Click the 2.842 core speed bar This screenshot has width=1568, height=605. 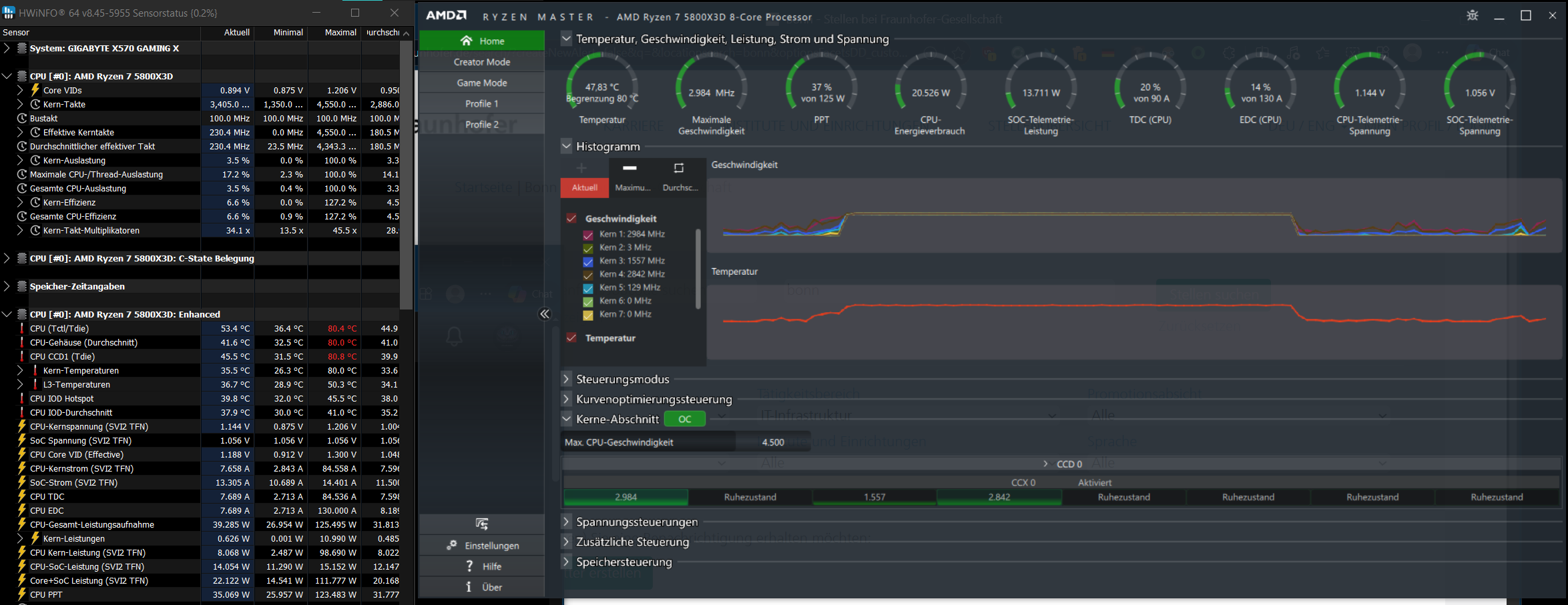[999, 497]
